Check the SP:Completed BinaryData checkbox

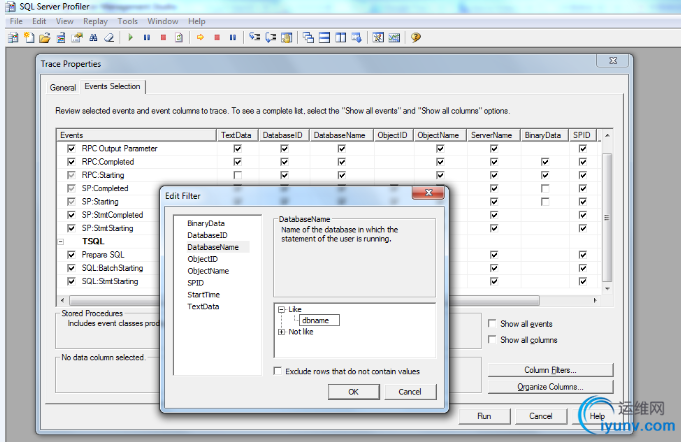point(545,188)
